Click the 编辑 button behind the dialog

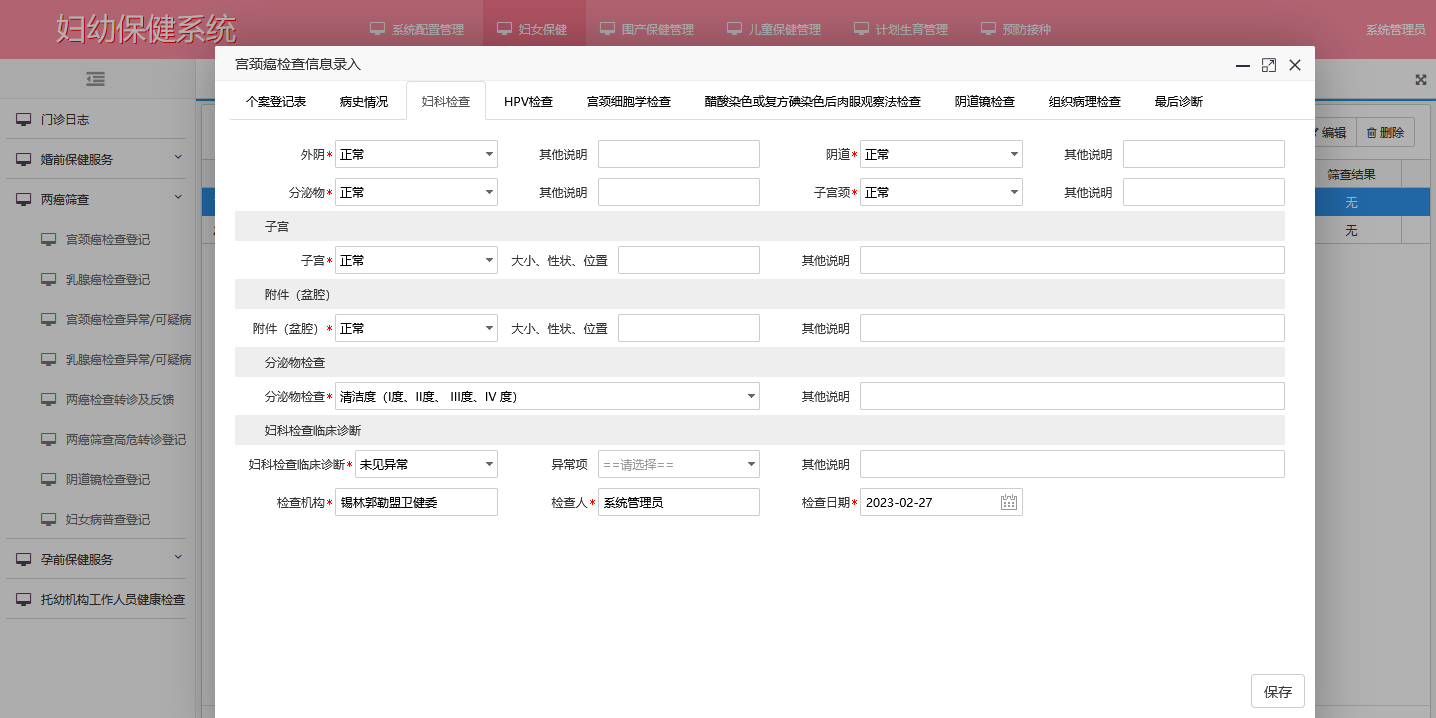pos(1333,132)
